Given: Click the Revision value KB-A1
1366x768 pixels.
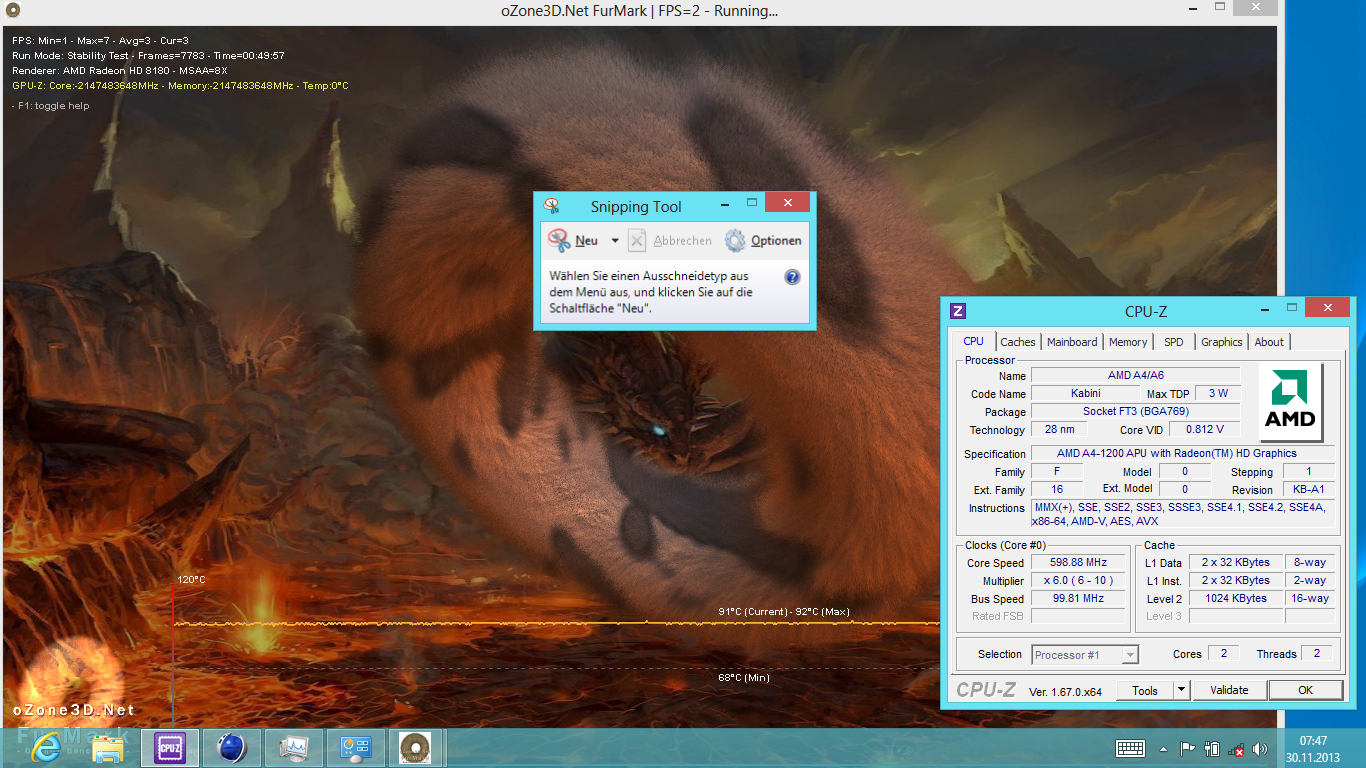Looking at the screenshot, I should [1309, 490].
